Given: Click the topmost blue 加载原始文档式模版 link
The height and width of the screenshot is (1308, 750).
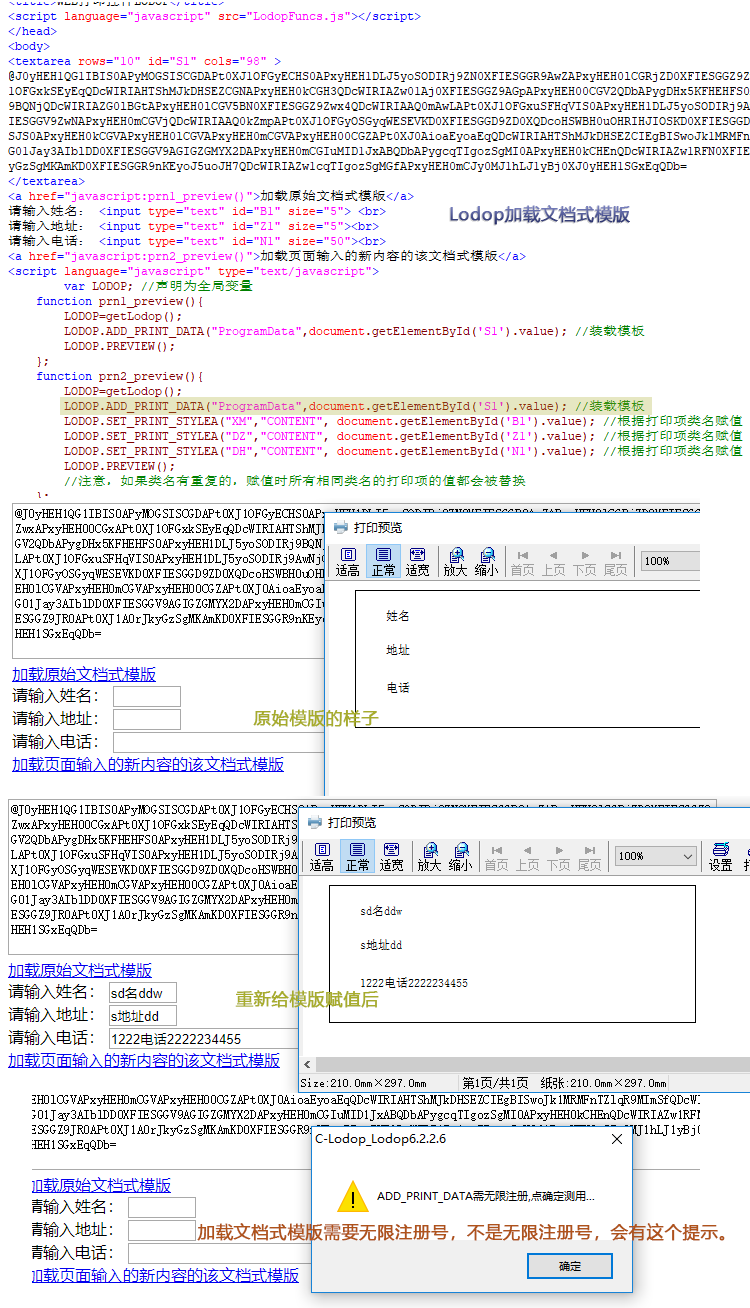Looking at the screenshot, I should (x=84, y=674).
